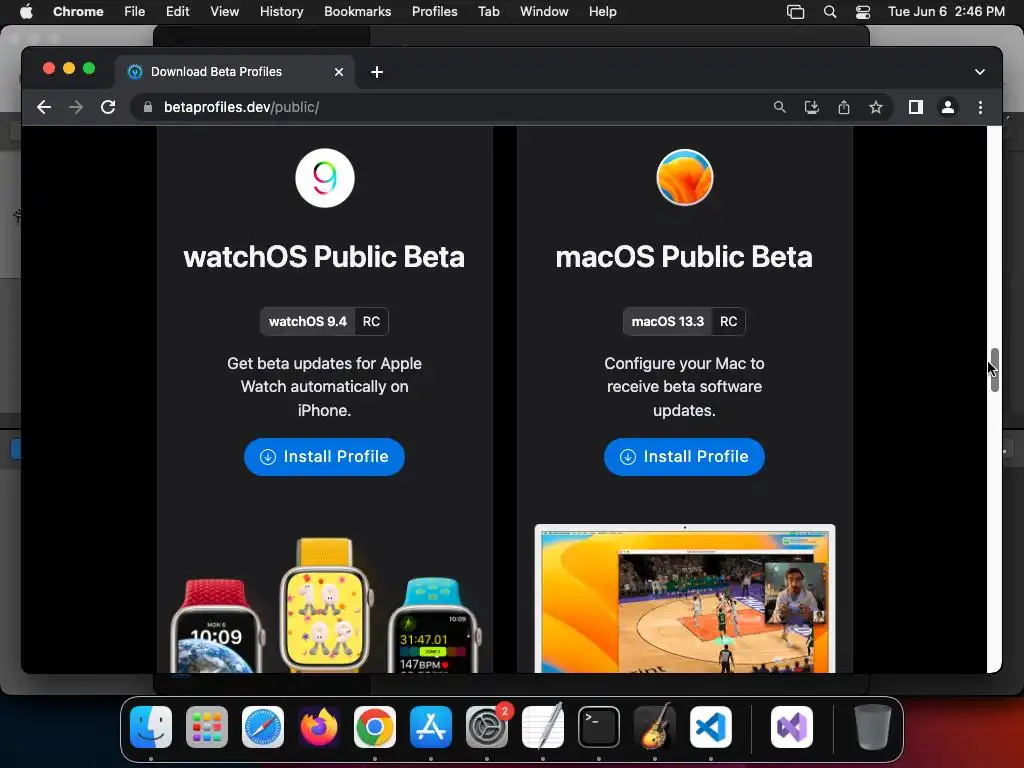Open the Window menu
This screenshot has height=768, width=1024.
click(x=544, y=12)
